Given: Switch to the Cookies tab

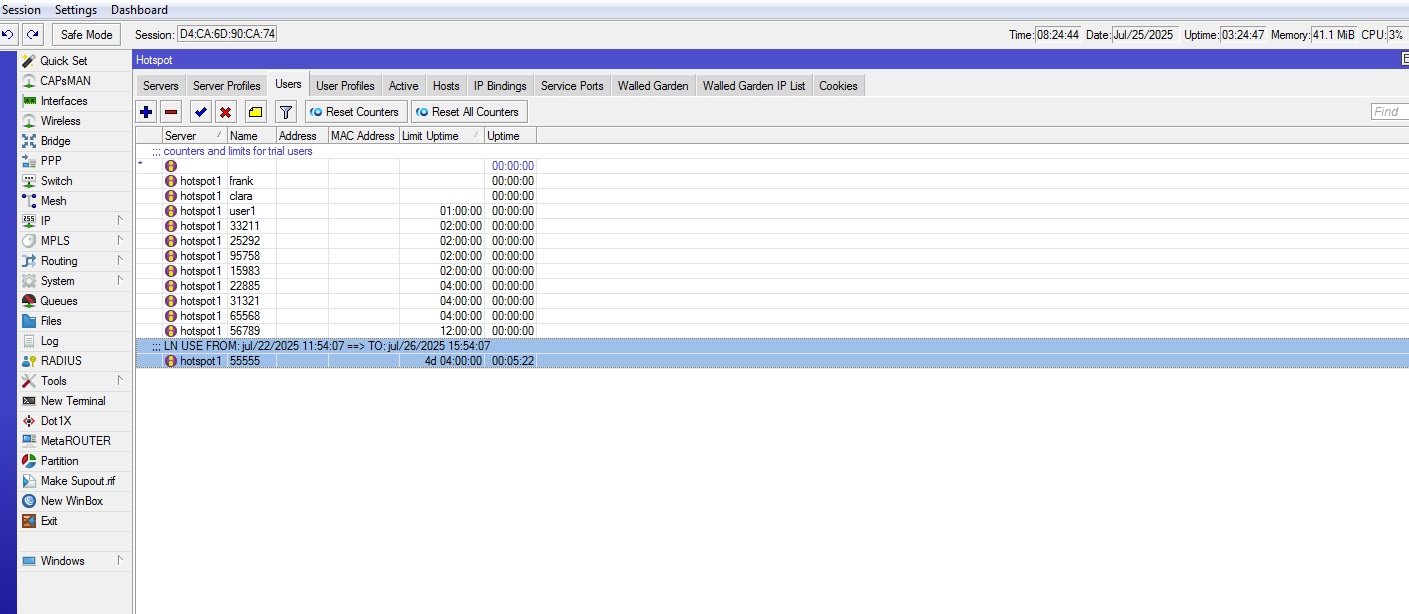Looking at the screenshot, I should click(838, 86).
